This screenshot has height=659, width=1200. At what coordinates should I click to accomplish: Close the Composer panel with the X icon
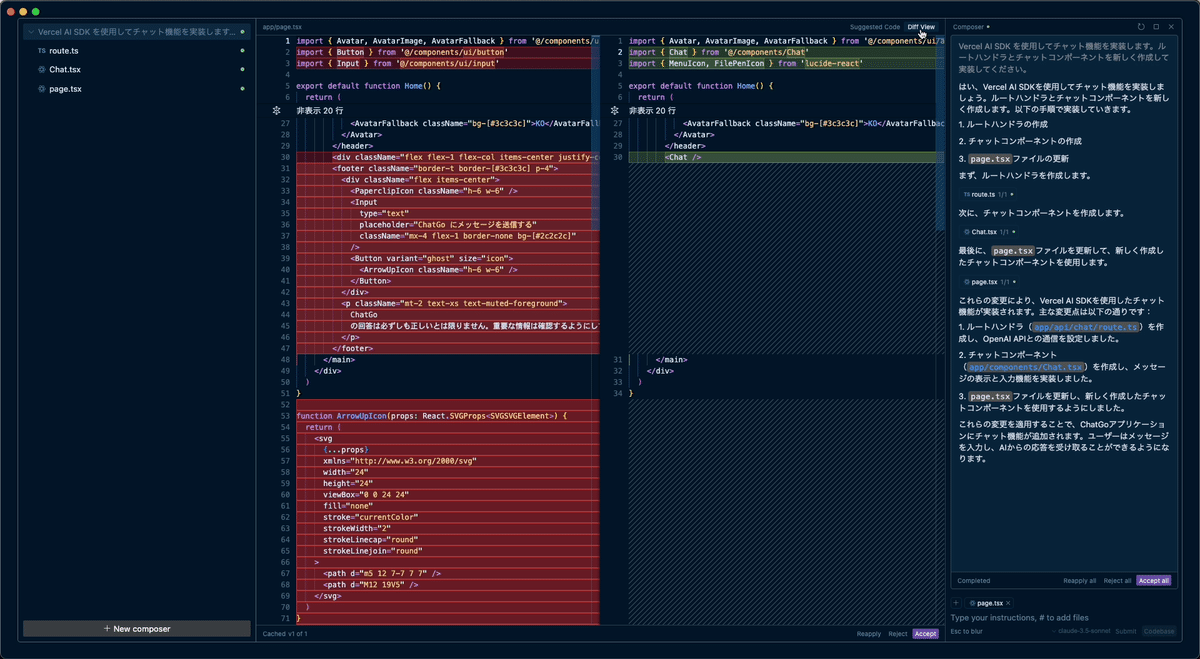tap(1171, 27)
